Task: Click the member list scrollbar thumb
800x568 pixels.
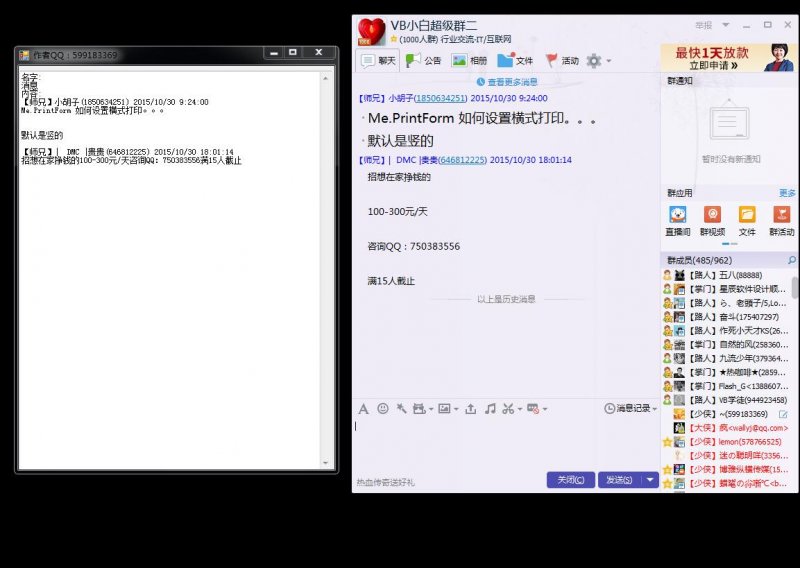Action: tap(795, 287)
